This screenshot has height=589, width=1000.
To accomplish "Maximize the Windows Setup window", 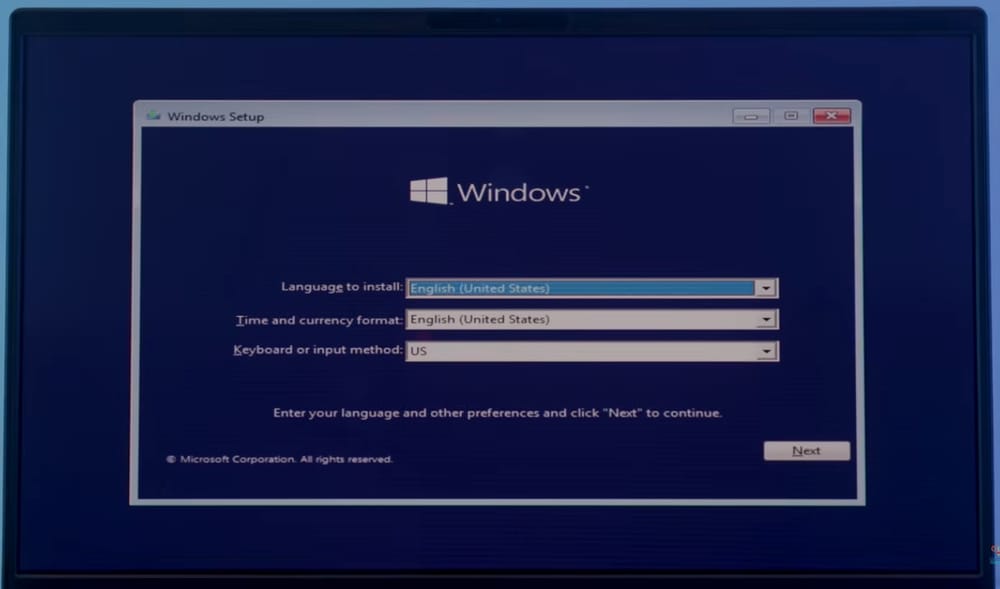I will 791,116.
